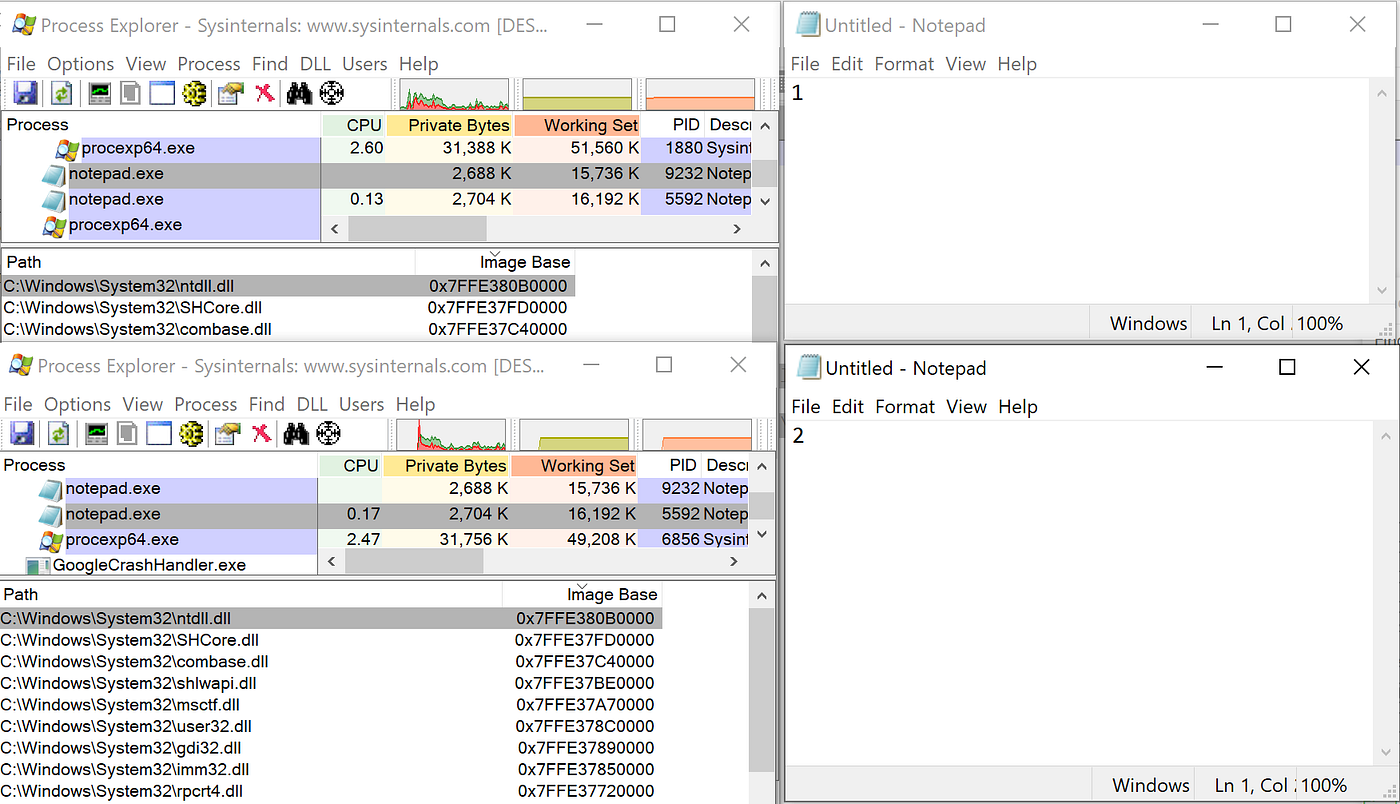This screenshot has height=804, width=1400.
Task: Click text area containing 2 in lower Notepad
Action: click(x=1079, y=594)
